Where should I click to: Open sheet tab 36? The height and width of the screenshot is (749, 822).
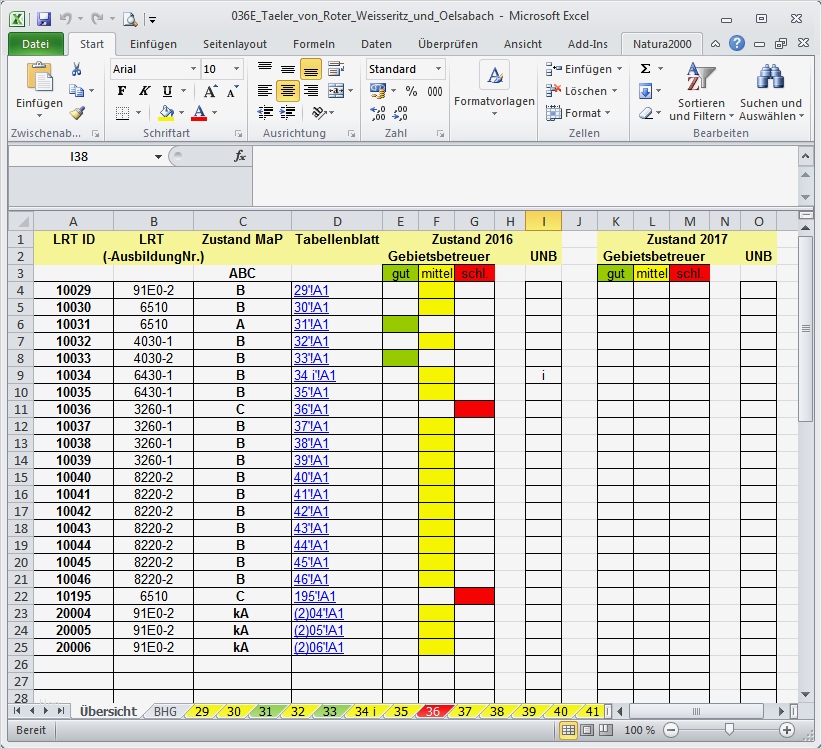click(433, 711)
